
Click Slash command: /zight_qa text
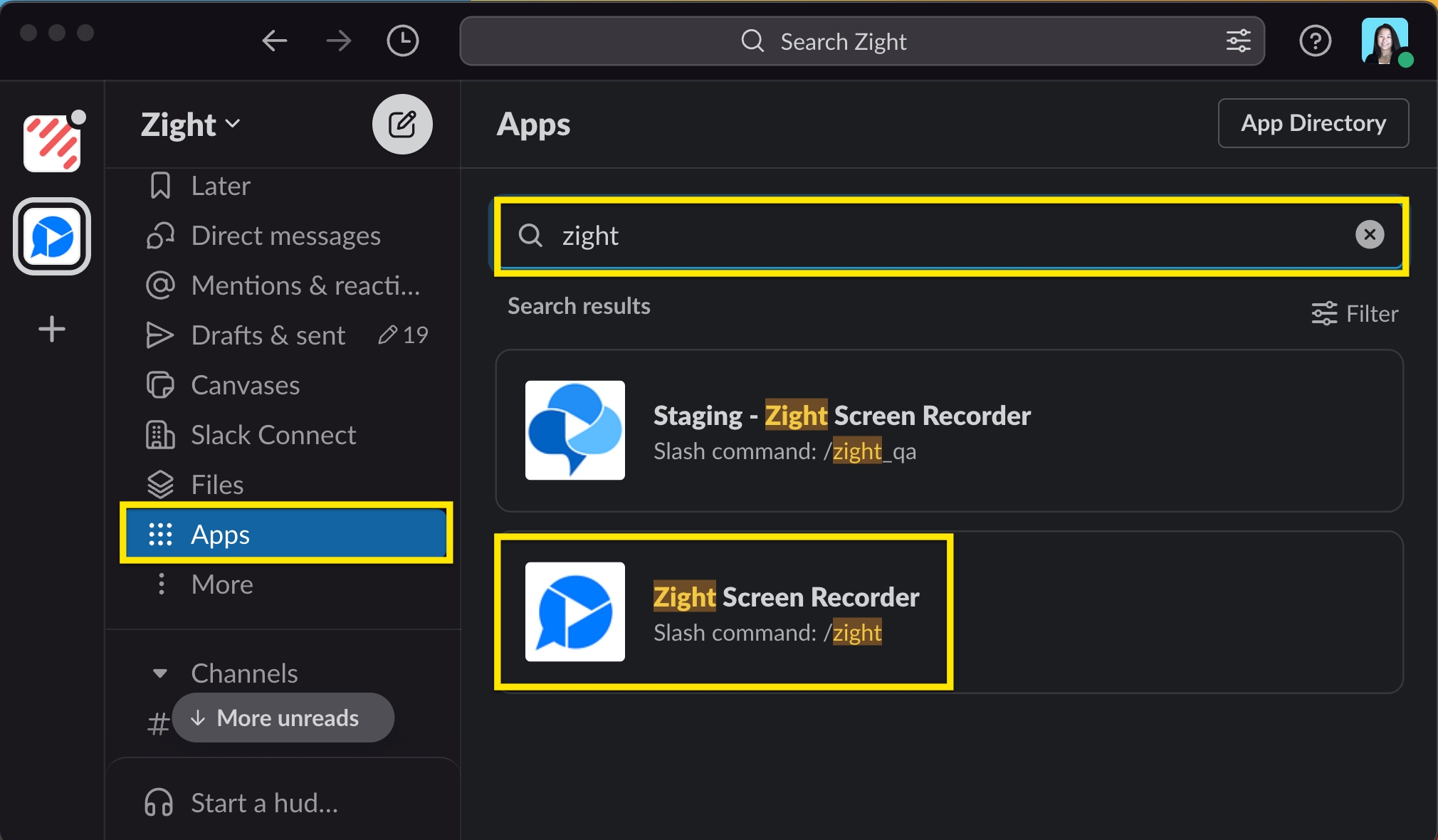pyautogui.click(x=784, y=451)
